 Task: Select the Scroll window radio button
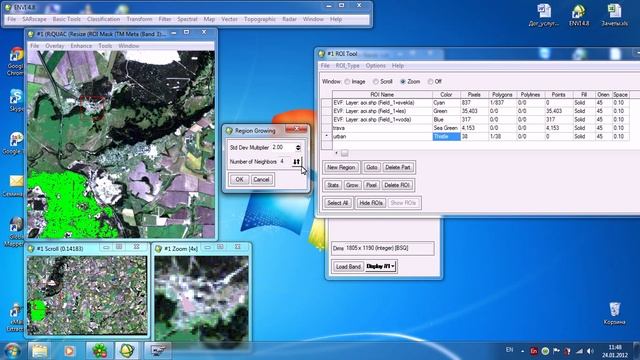(376, 82)
